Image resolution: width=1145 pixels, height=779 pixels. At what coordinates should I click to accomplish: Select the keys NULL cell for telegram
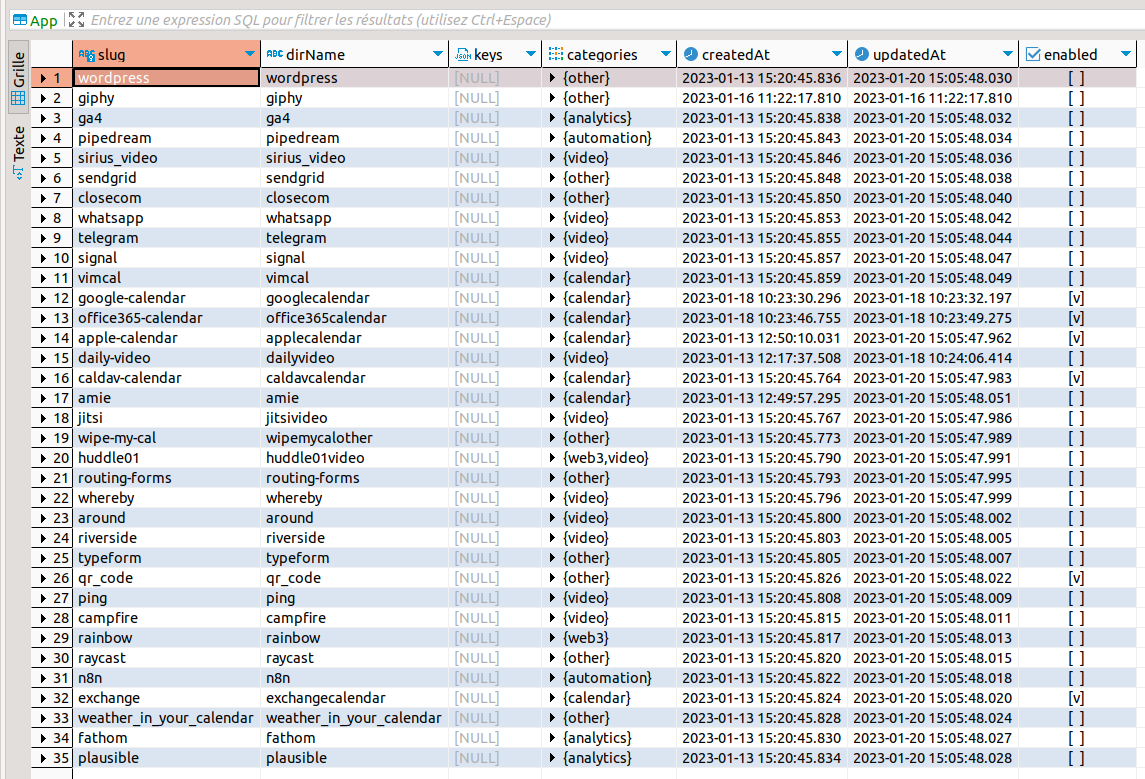495,238
